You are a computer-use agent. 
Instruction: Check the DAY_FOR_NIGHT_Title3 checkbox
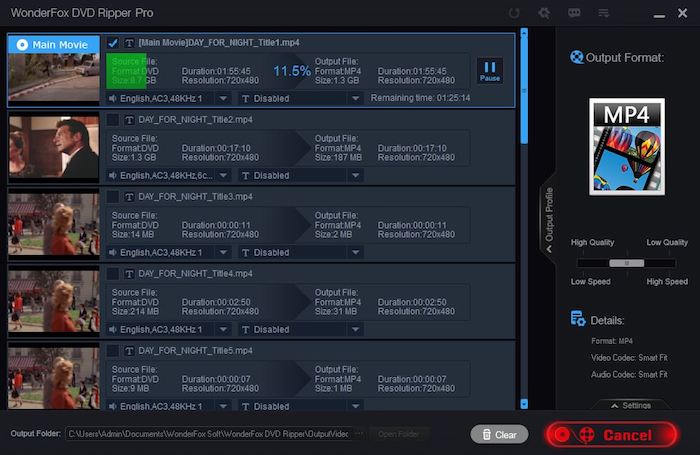click(x=112, y=196)
